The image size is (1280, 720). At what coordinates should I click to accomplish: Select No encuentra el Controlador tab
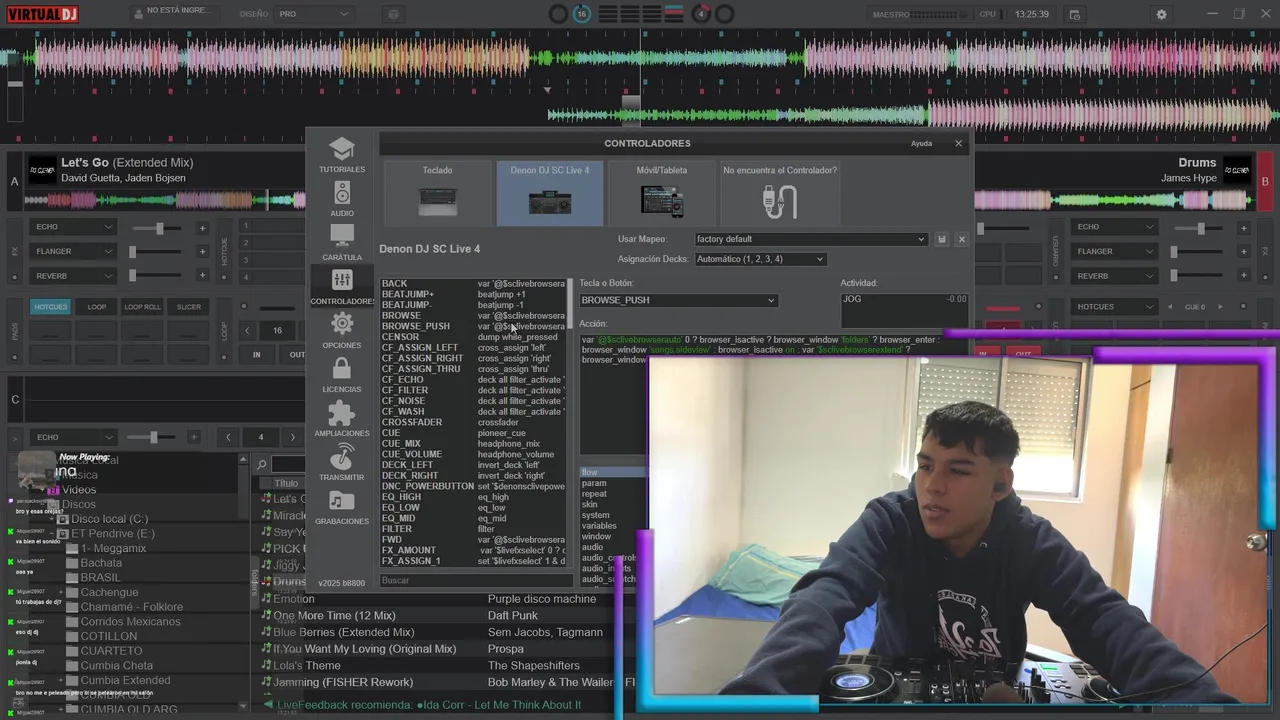pyautogui.click(x=780, y=193)
